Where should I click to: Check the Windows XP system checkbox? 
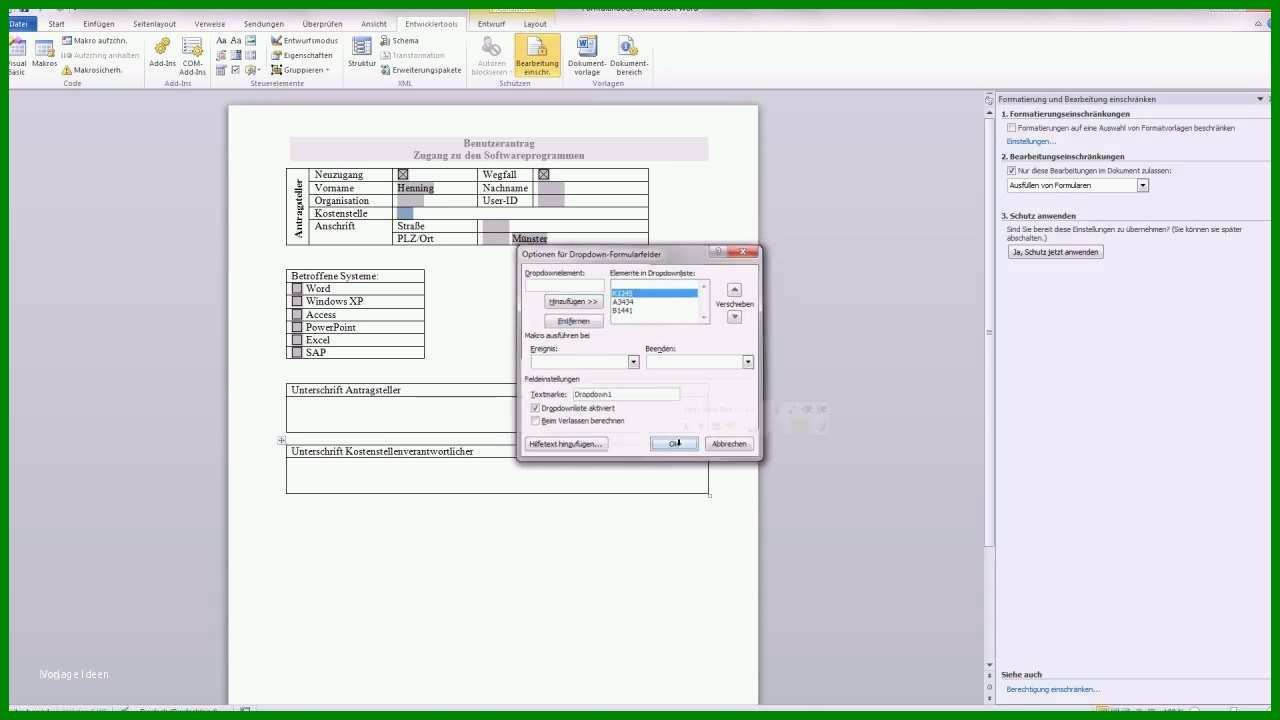pos(297,301)
